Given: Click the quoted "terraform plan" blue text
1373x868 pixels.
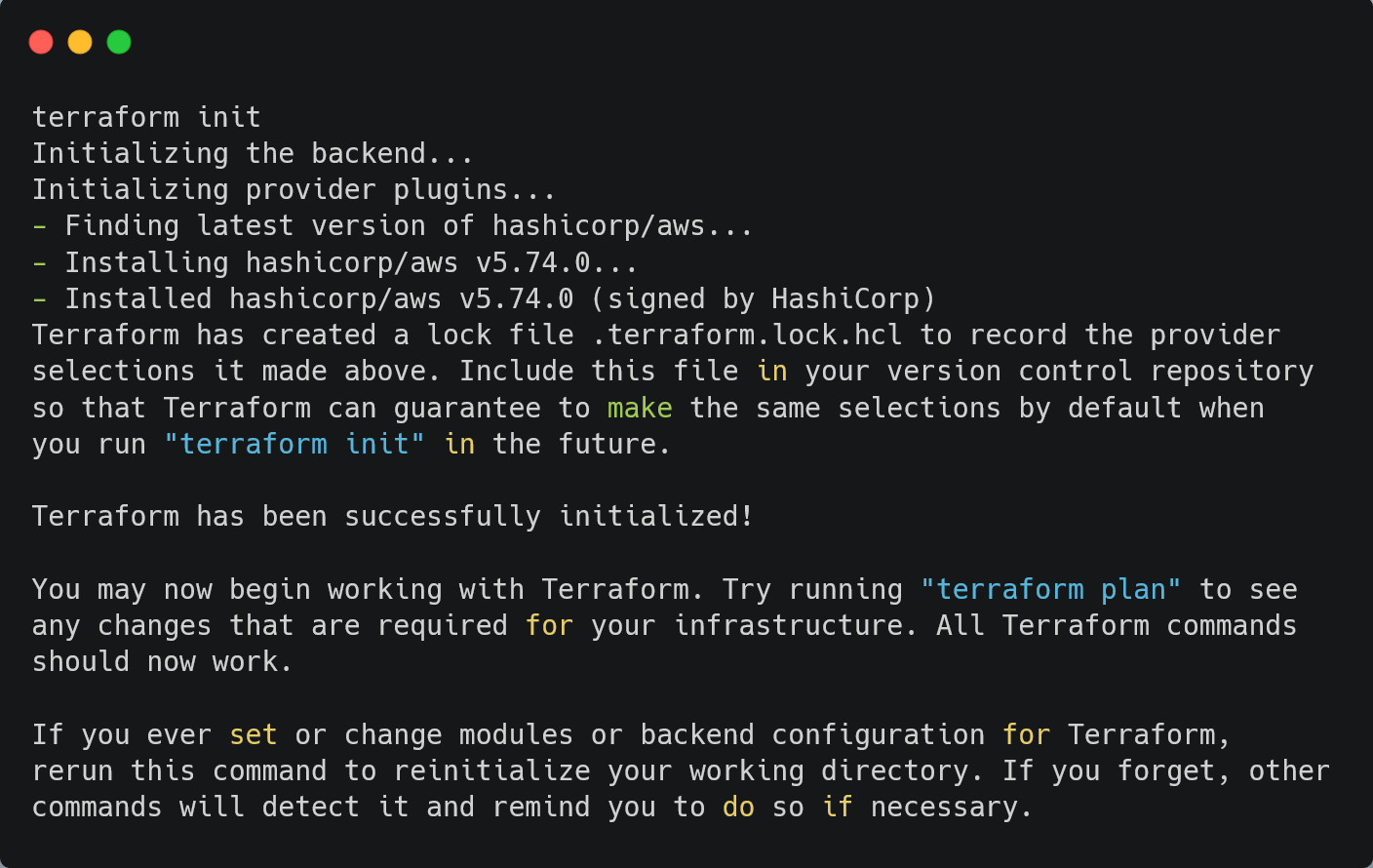Looking at the screenshot, I should pos(1051,589).
